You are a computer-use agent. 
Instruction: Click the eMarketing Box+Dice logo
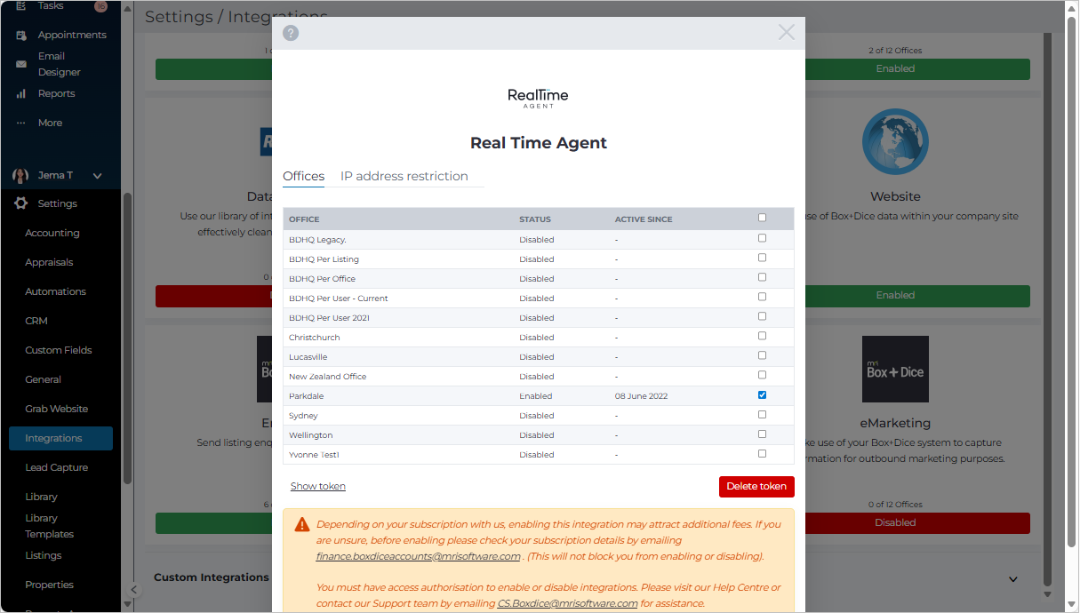895,369
